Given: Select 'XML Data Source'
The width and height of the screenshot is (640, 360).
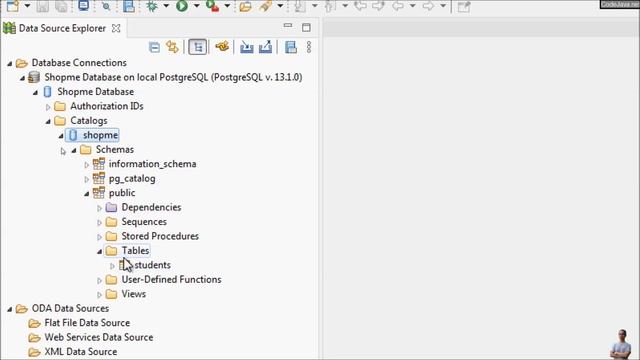Looking at the screenshot, I should [x=81, y=352].
